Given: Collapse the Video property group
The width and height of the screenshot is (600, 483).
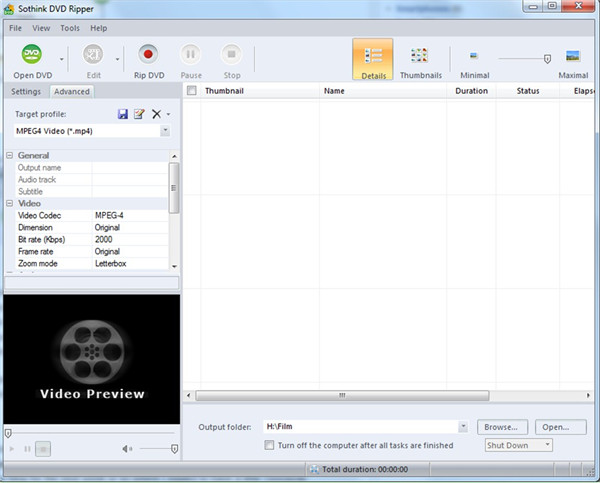Looking at the screenshot, I should (x=11, y=203).
